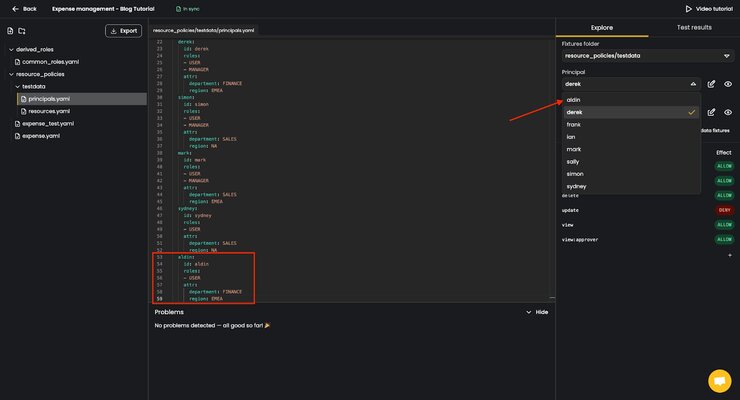
Task: Play the Video tutorial
Action: pyautogui.click(x=709, y=8)
